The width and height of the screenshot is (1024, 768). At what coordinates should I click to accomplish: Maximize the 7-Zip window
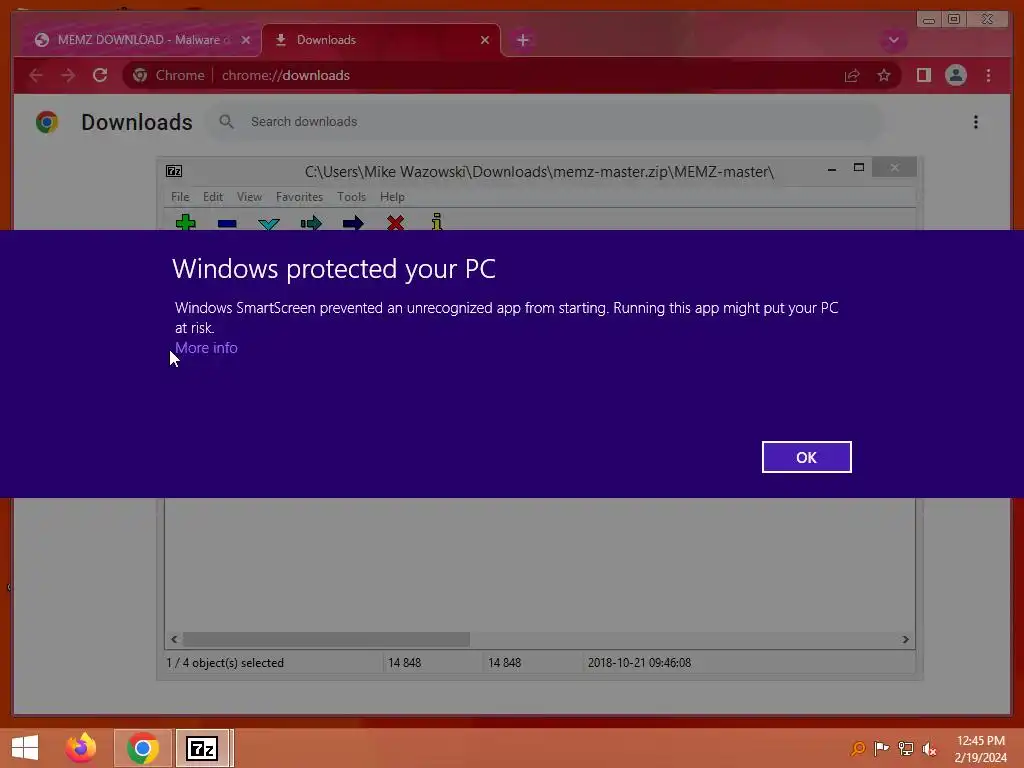(x=859, y=168)
